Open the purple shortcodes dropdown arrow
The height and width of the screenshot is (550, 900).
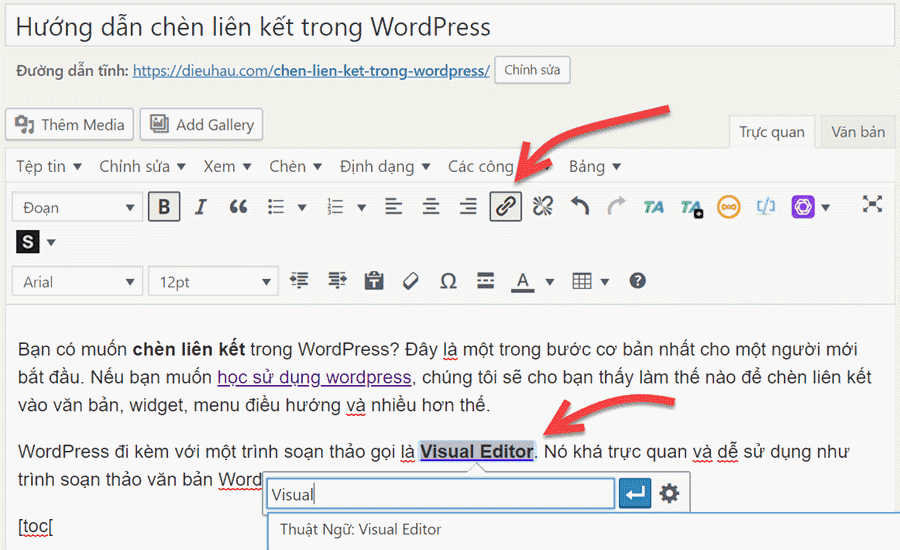pos(825,207)
